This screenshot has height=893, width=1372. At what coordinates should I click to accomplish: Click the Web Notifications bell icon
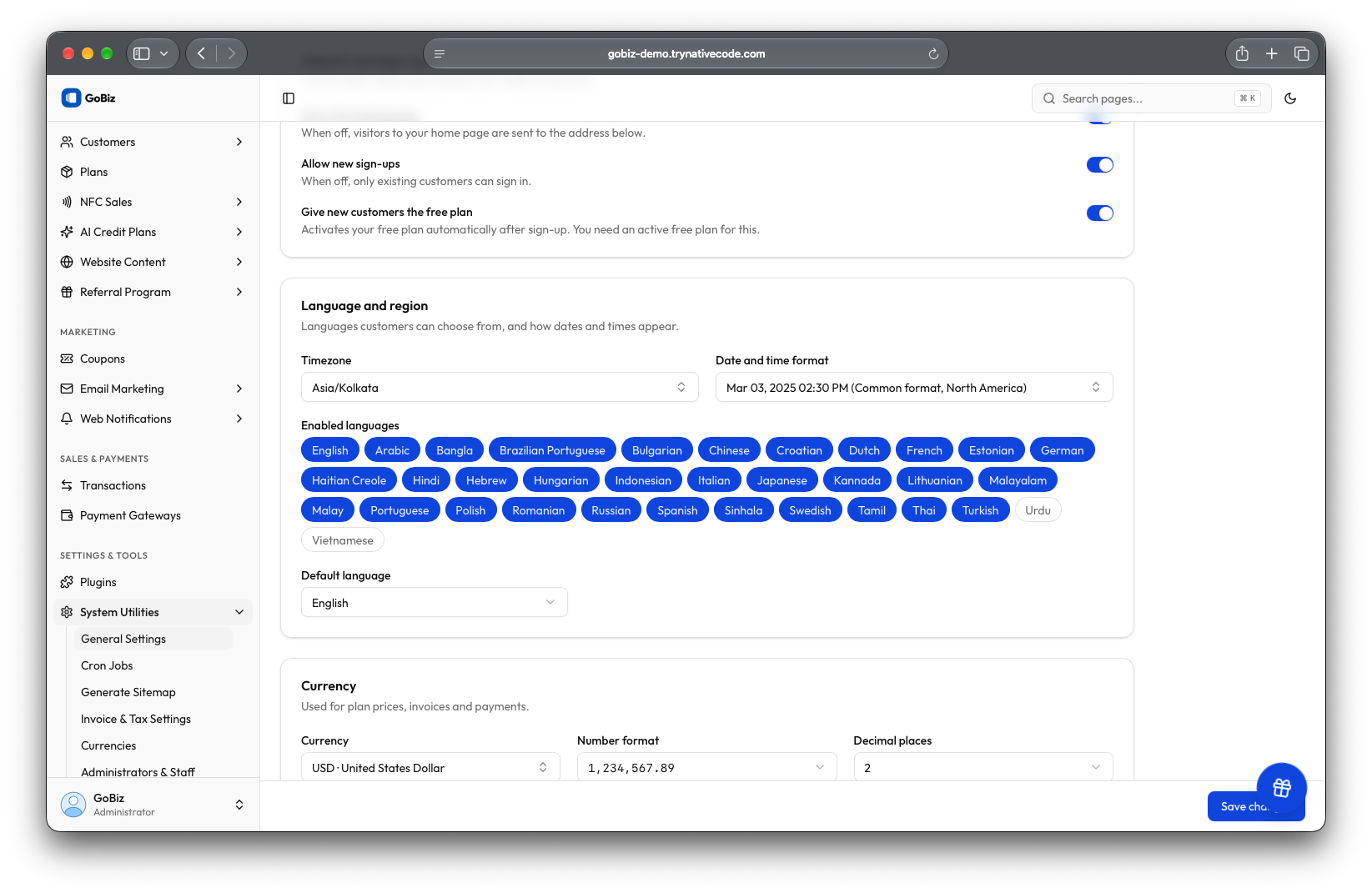67,419
